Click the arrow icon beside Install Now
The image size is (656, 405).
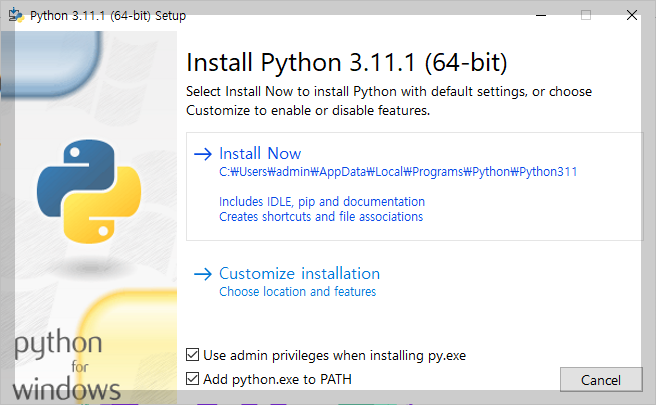203,154
